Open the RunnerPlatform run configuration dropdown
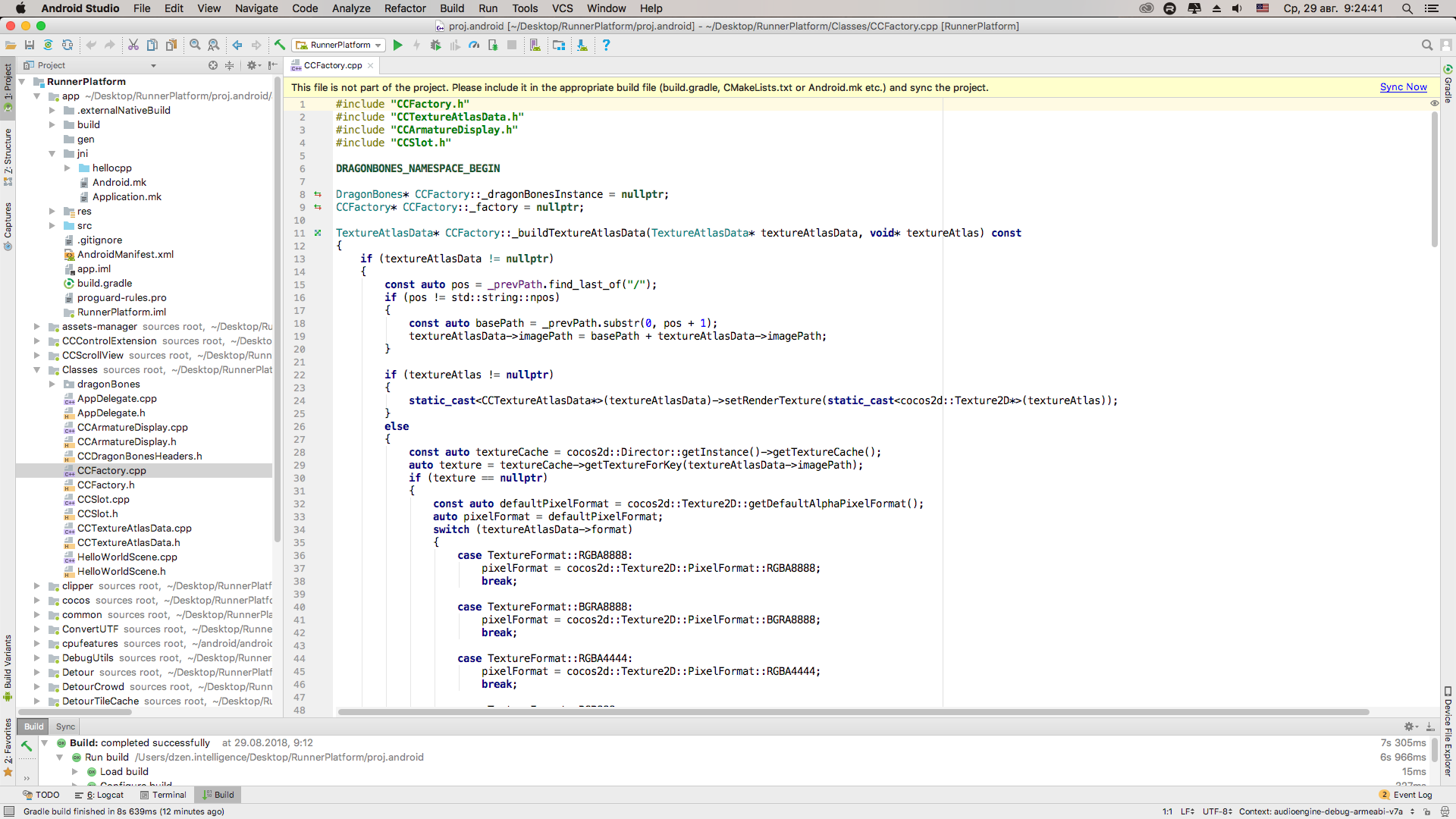Viewport: 1456px width, 819px height. 340,45
